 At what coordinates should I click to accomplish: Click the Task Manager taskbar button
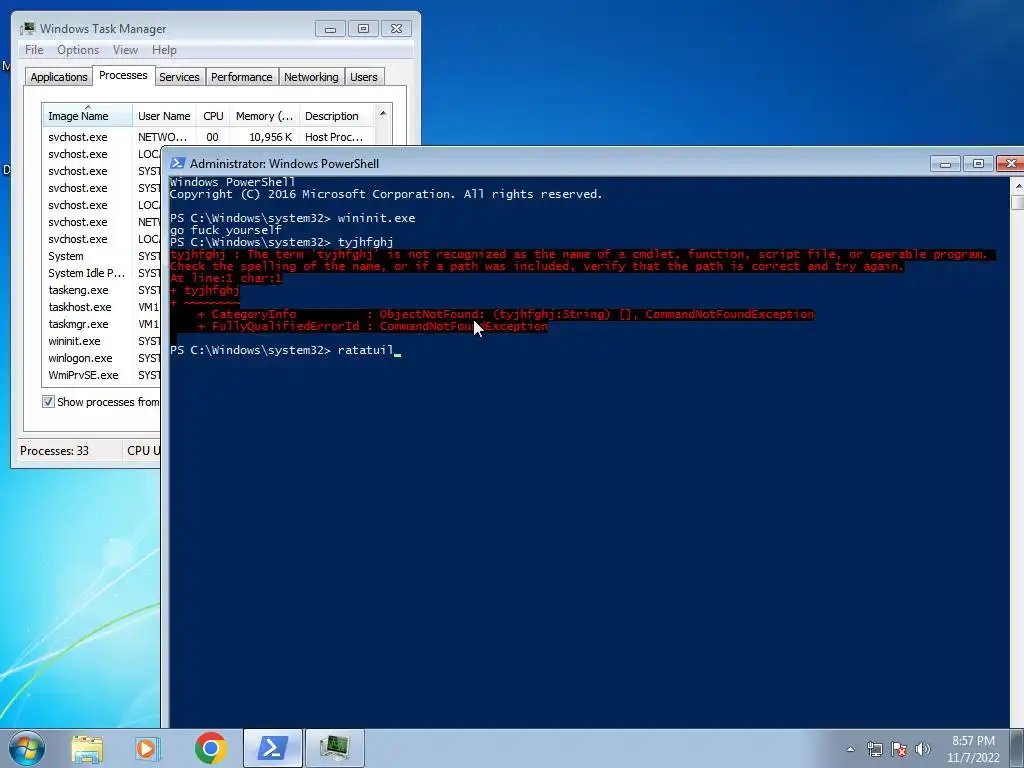334,748
